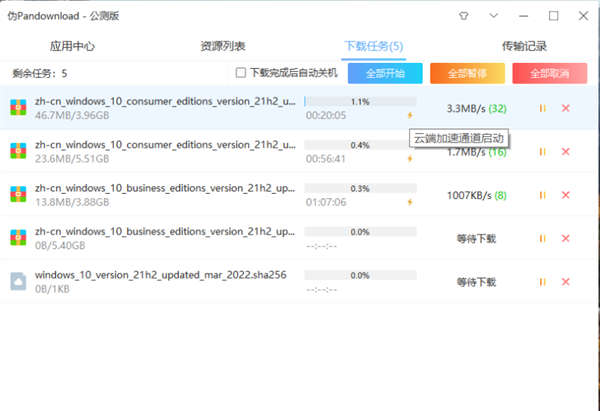The image size is (600, 411).
Task: Click archive file icon of 3.96GB download
Action: pyautogui.click(x=18, y=108)
